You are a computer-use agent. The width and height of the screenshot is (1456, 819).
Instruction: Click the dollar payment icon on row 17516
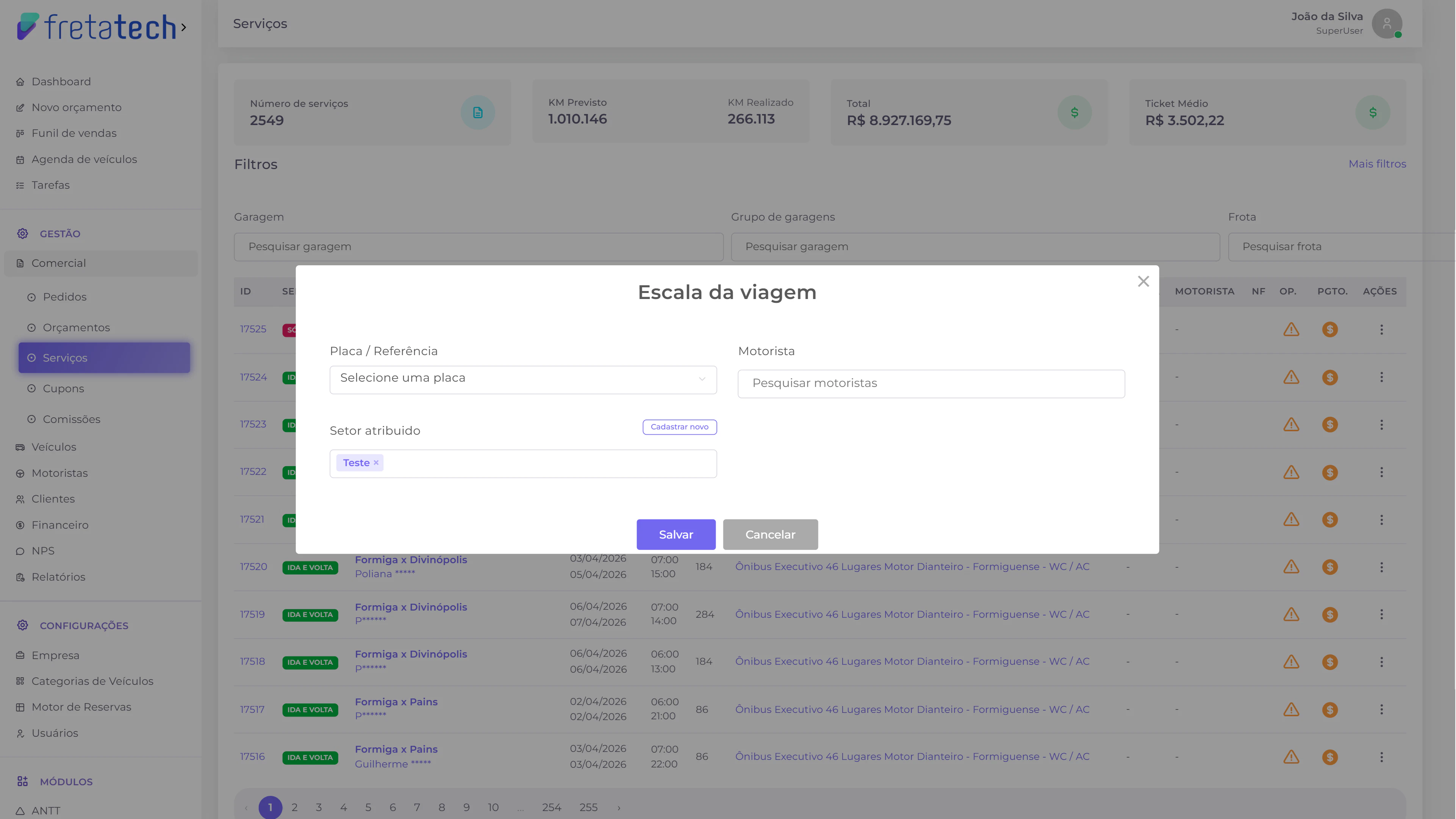tap(1331, 757)
